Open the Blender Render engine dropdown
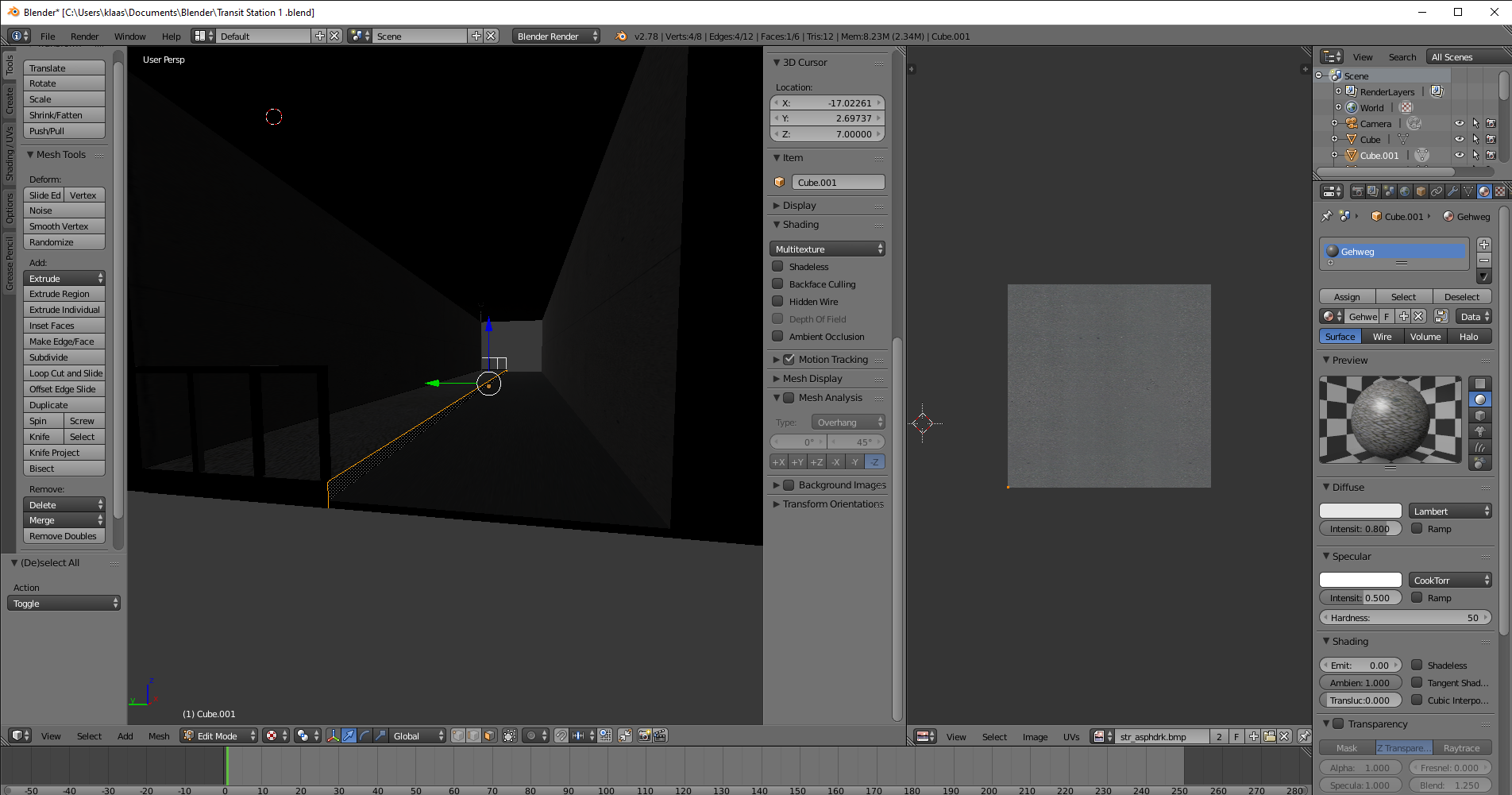This screenshot has height=795, width=1512. click(x=555, y=37)
